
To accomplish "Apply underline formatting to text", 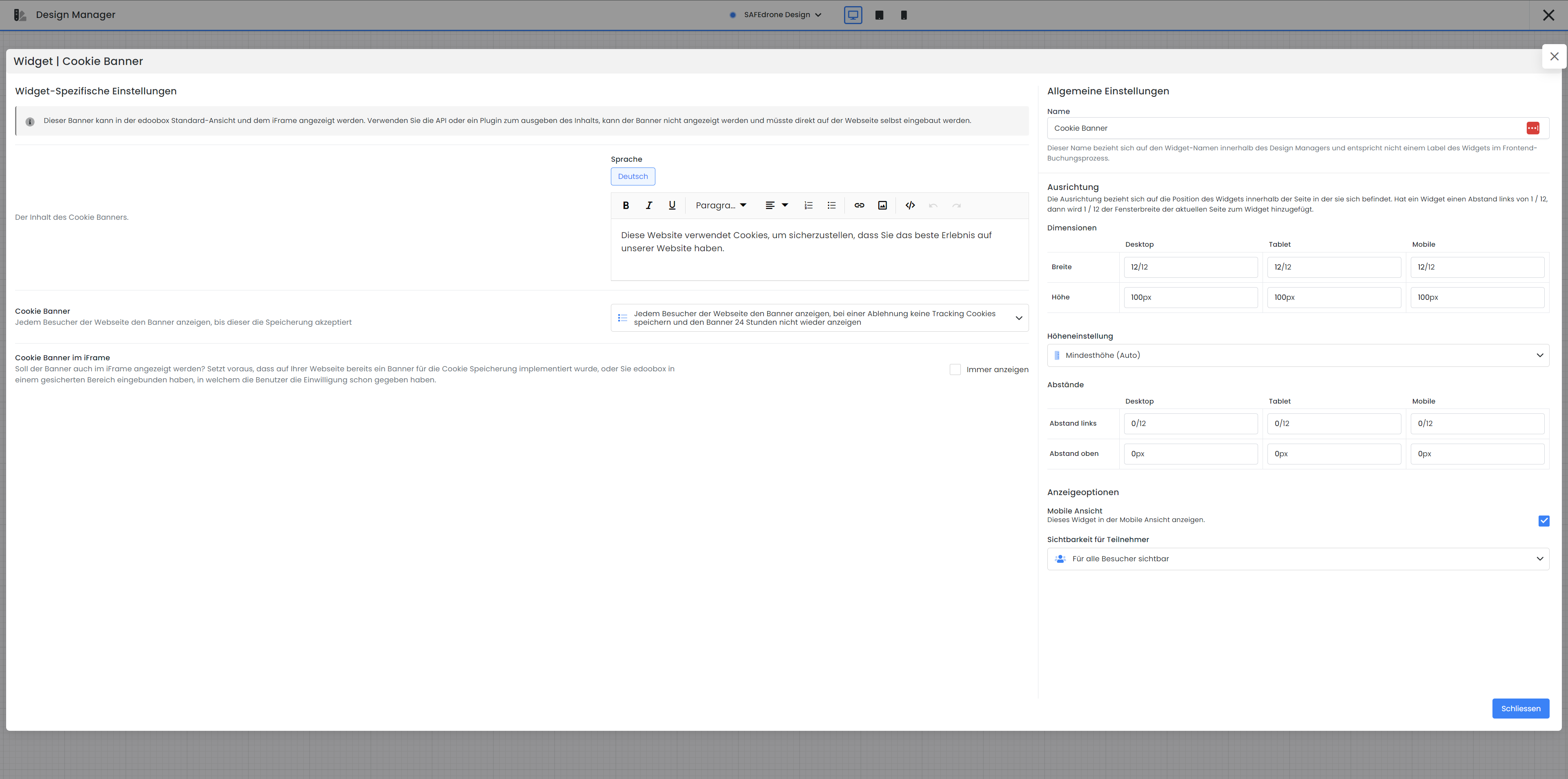I will coord(672,206).
